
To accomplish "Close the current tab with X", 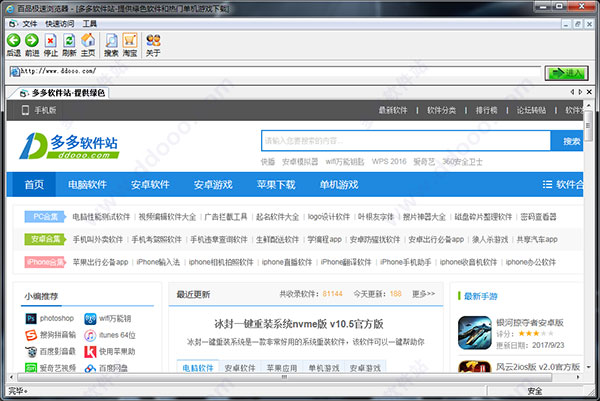I will [589, 92].
